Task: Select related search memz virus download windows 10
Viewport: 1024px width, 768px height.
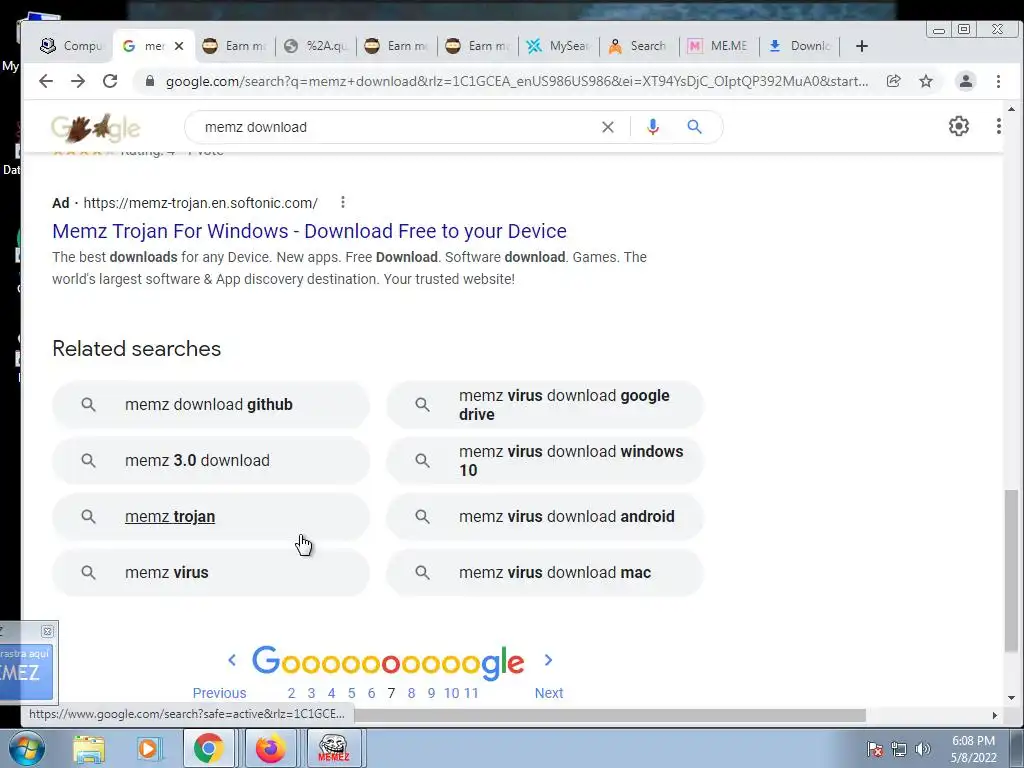Action: point(545,460)
